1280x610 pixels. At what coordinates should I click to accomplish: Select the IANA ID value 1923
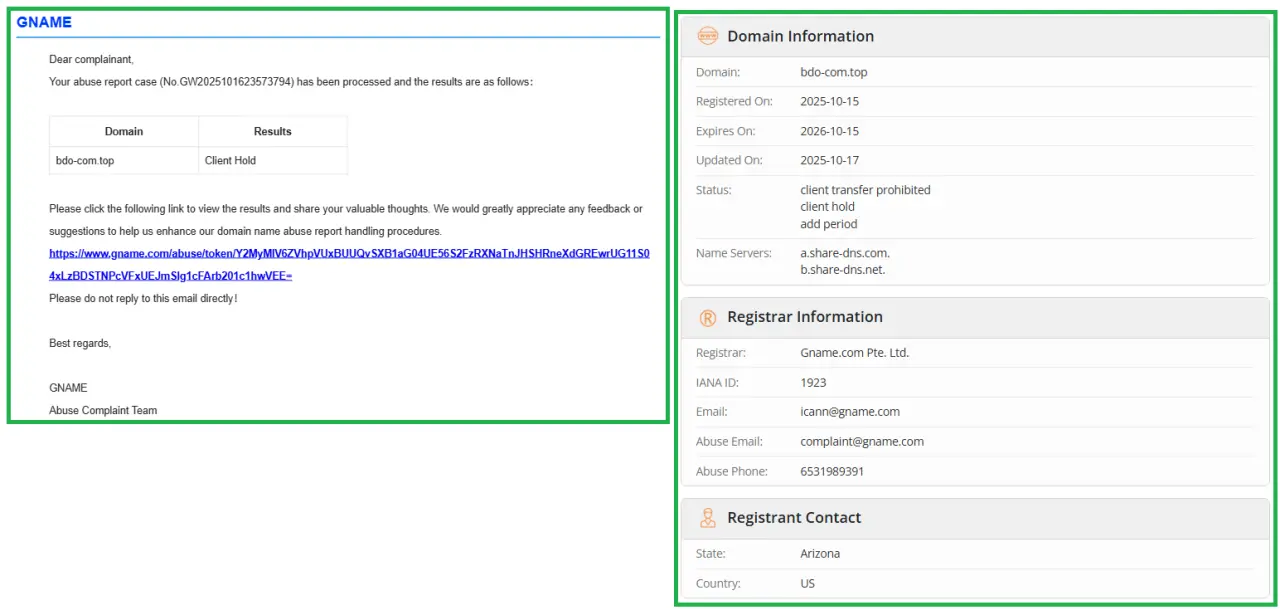pyautogui.click(x=813, y=383)
